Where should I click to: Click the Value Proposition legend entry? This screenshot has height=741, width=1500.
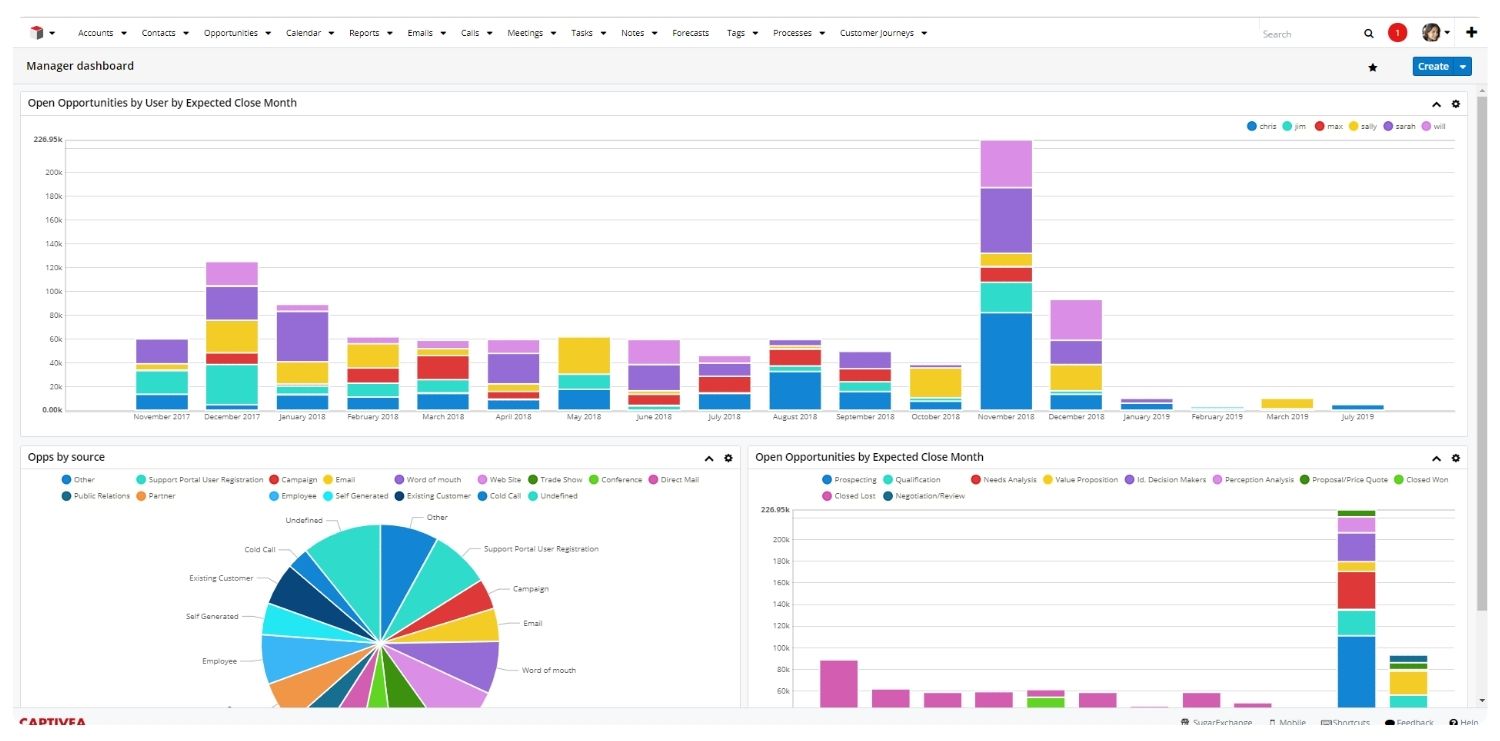tap(1080, 480)
